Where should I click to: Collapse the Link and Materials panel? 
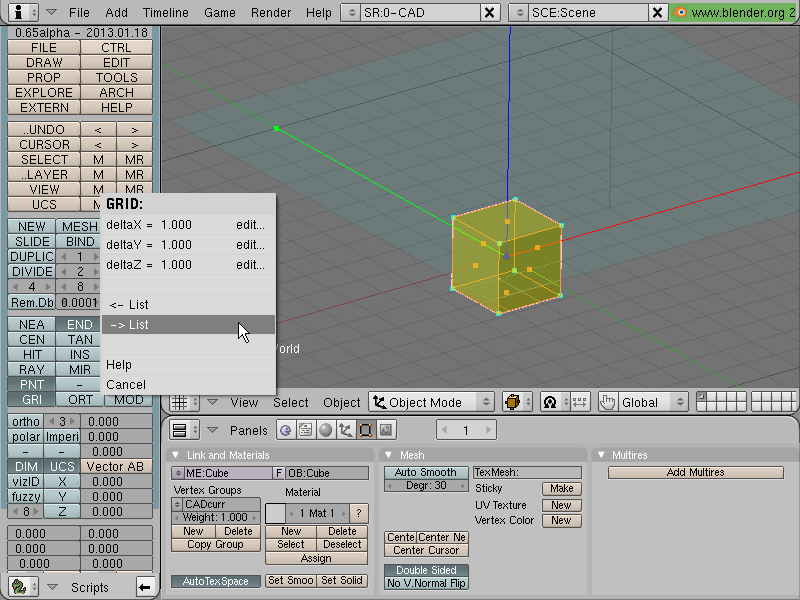pyautogui.click(x=176, y=455)
